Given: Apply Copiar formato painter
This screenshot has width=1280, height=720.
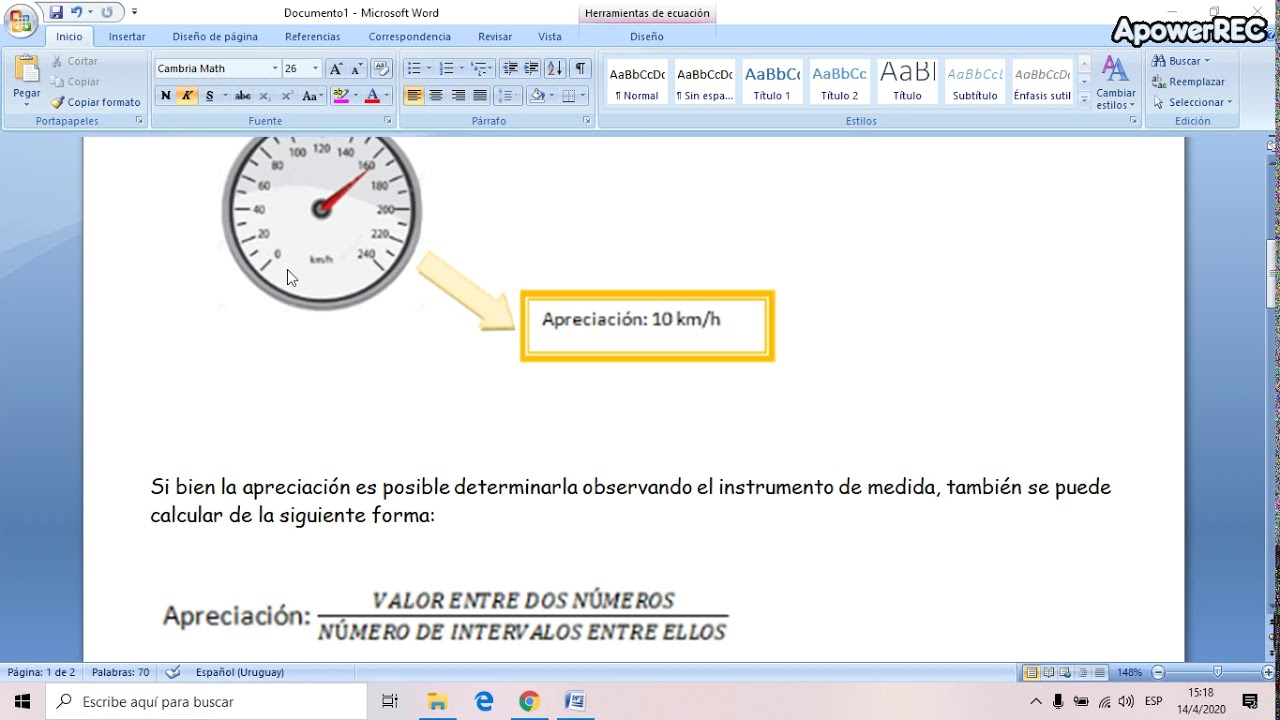Looking at the screenshot, I should pos(96,102).
